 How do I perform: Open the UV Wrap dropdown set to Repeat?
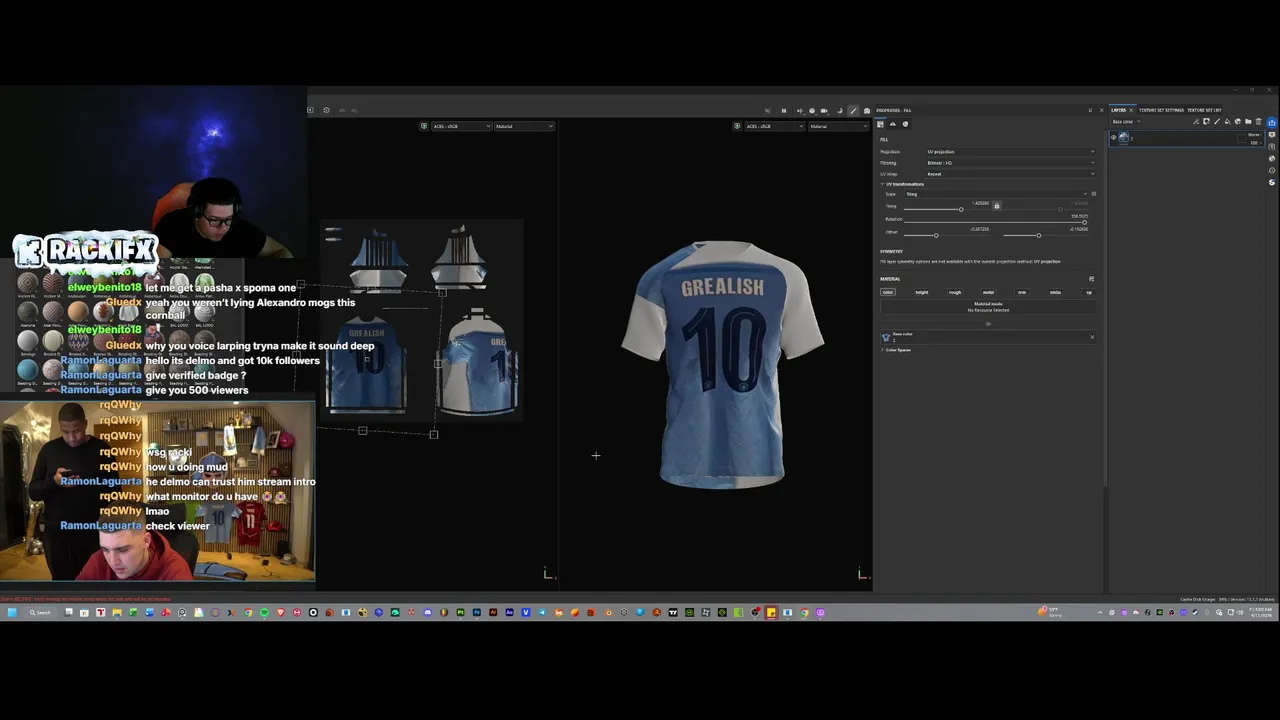click(1010, 174)
